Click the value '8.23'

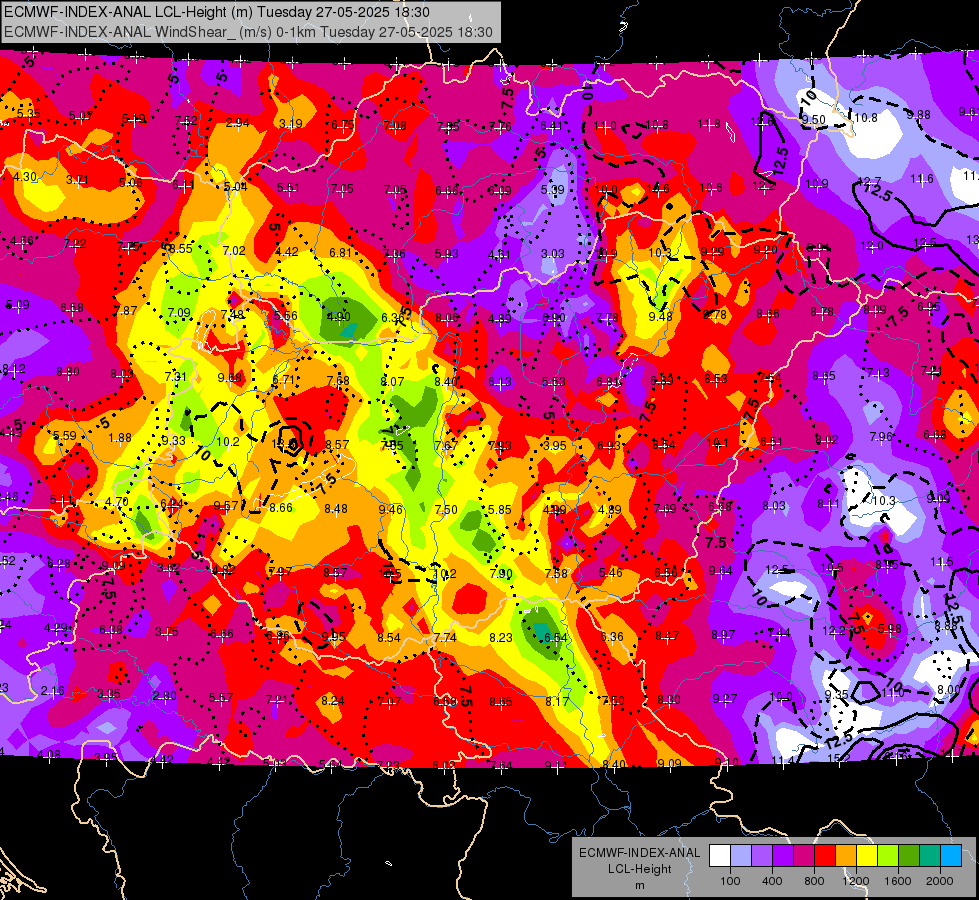501,638
